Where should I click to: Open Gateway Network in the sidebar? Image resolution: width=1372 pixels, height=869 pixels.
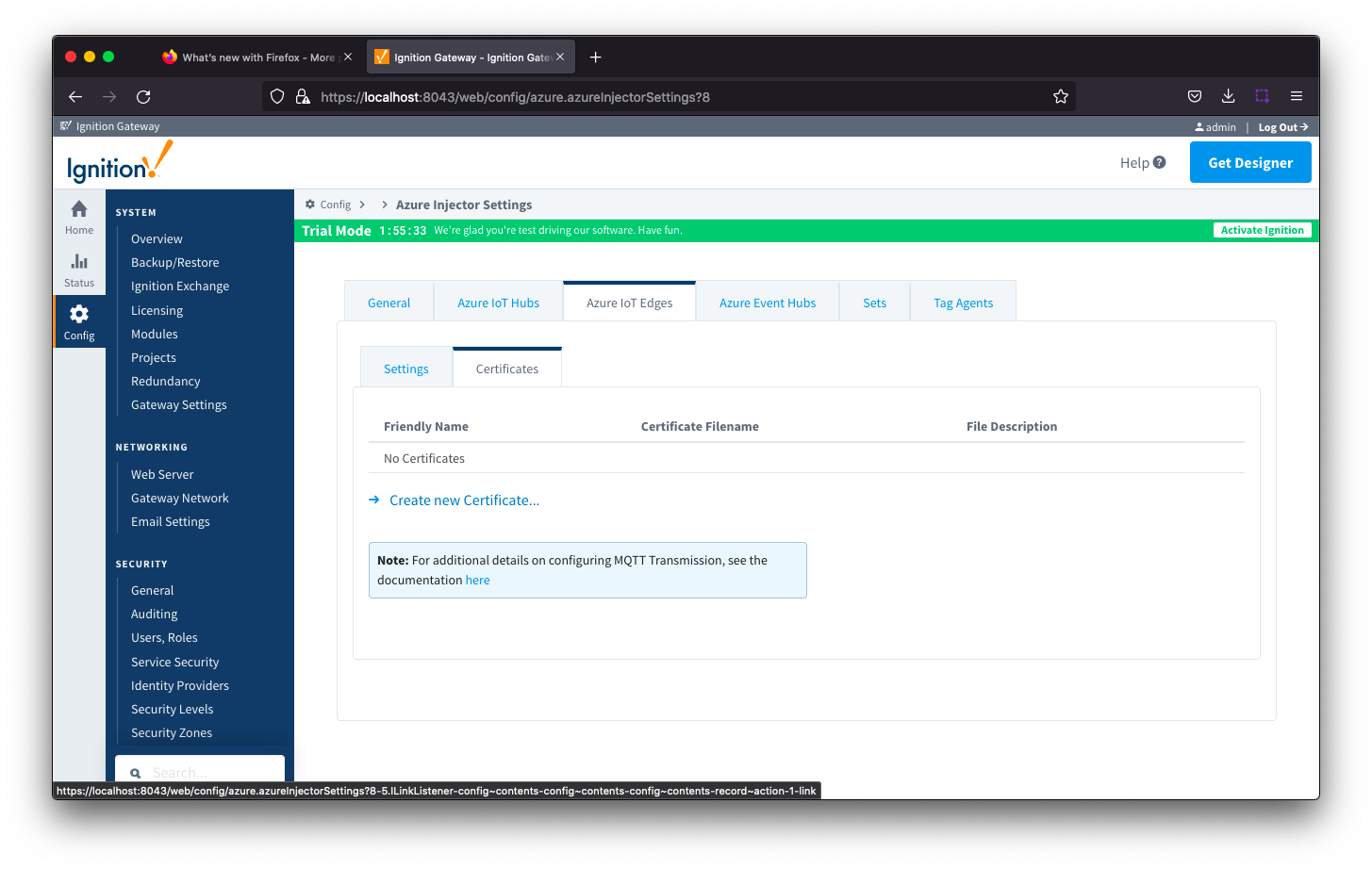(179, 498)
